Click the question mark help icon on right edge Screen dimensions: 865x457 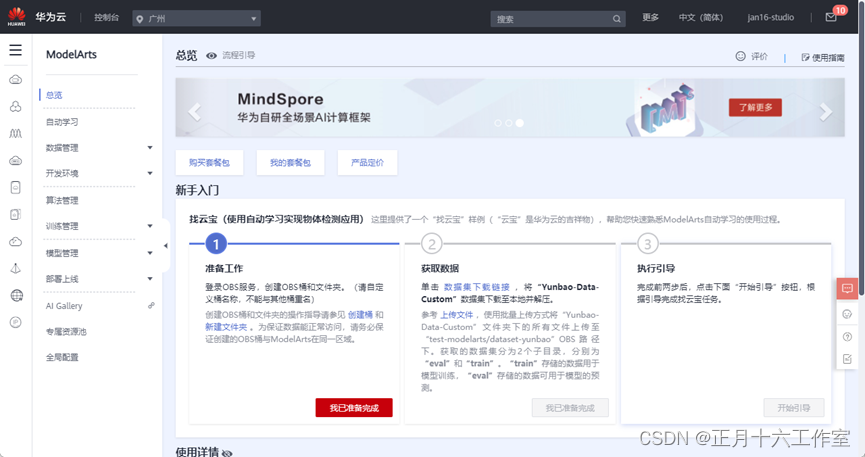847,337
